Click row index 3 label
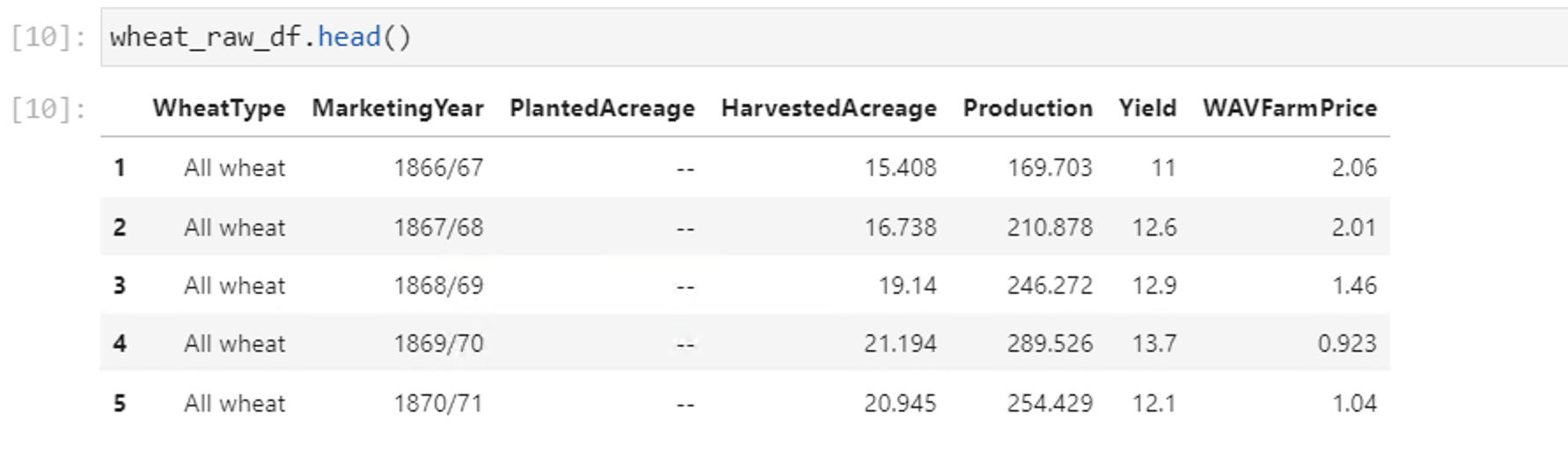 pyautogui.click(x=120, y=285)
